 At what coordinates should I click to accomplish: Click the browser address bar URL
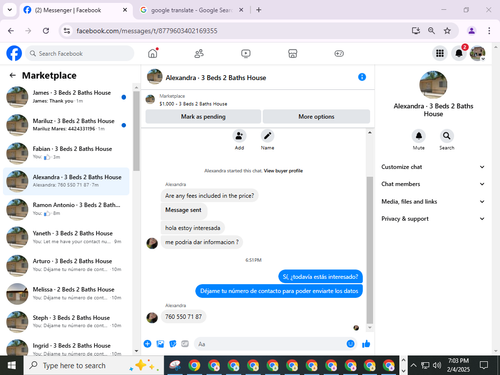coord(147,31)
